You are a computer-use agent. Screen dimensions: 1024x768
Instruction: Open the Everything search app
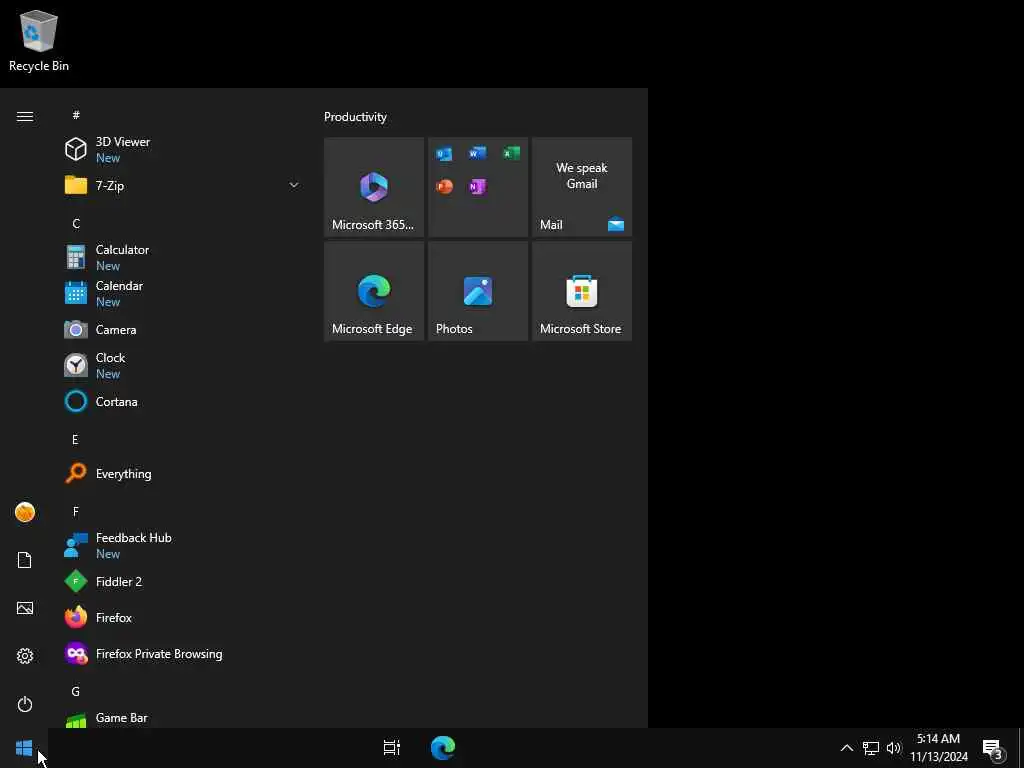[183, 473]
